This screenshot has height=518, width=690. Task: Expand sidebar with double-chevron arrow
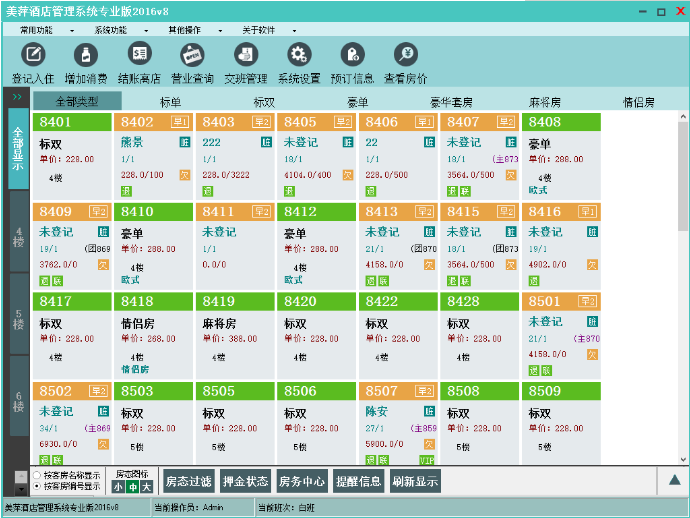point(17,98)
